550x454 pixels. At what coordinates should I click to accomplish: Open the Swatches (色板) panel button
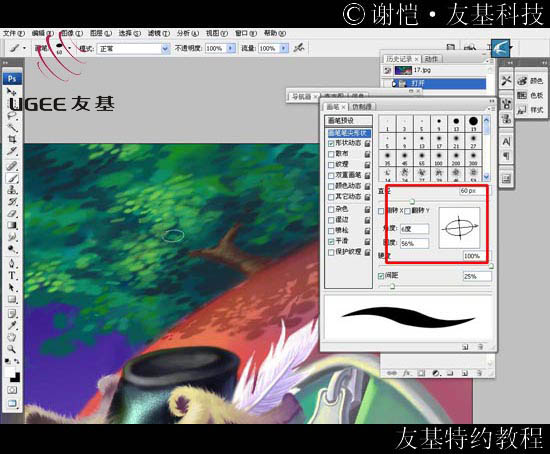click(530, 95)
